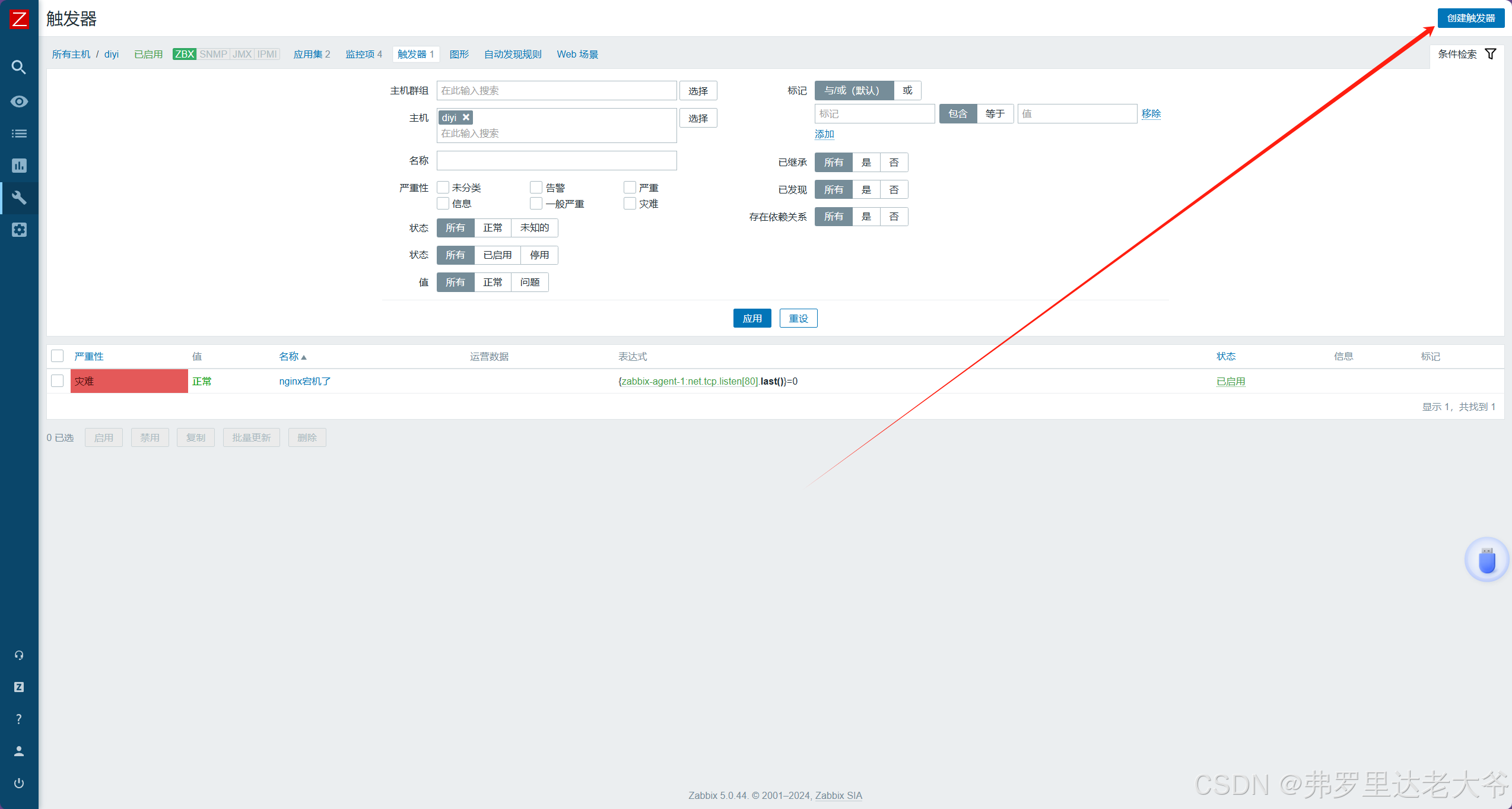Select the nginx宕机了 trigger row checkbox
This screenshot has height=809, width=1512.
[x=58, y=381]
